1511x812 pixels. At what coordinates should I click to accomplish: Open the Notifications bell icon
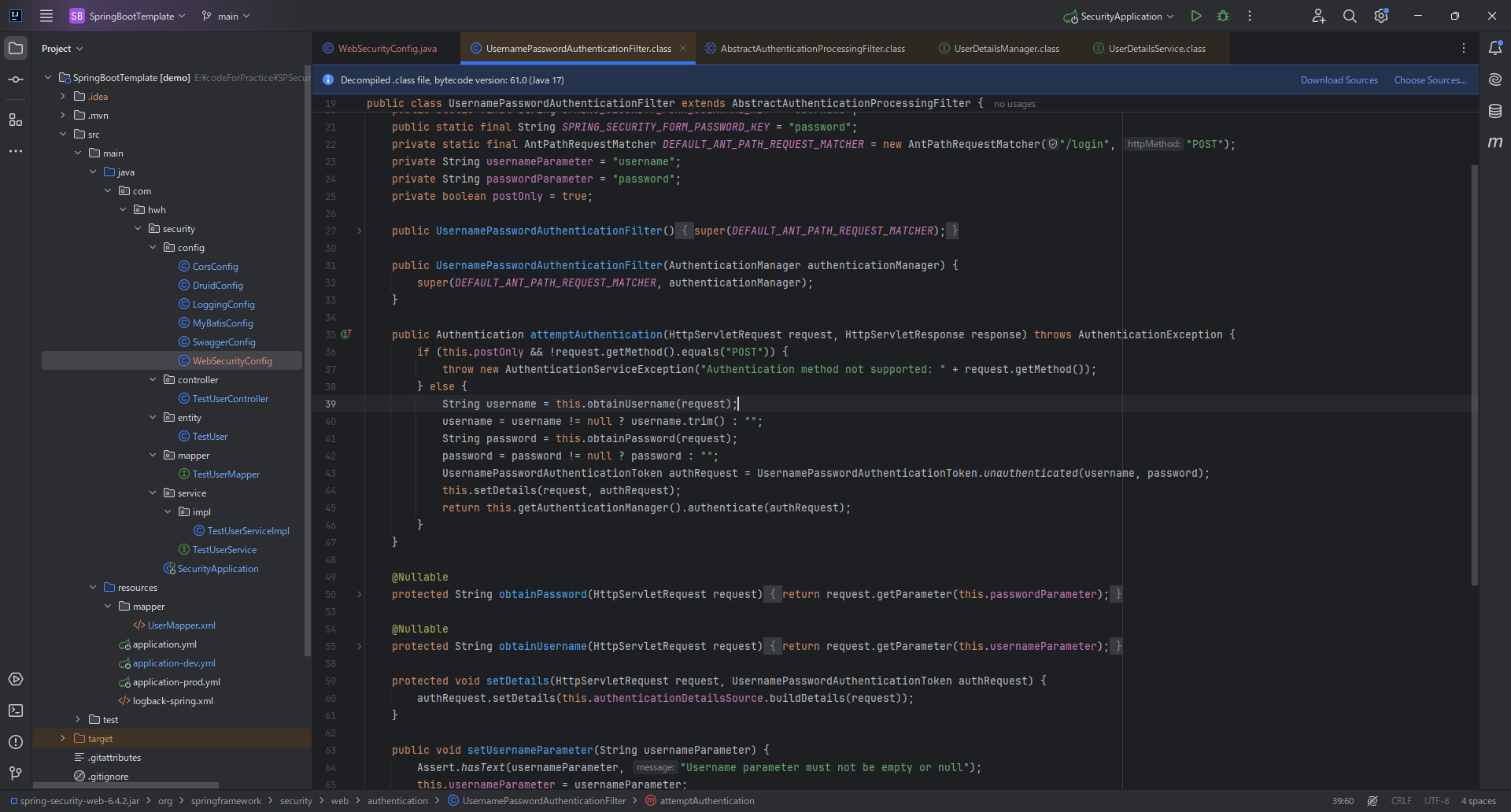coord(1495,48)
